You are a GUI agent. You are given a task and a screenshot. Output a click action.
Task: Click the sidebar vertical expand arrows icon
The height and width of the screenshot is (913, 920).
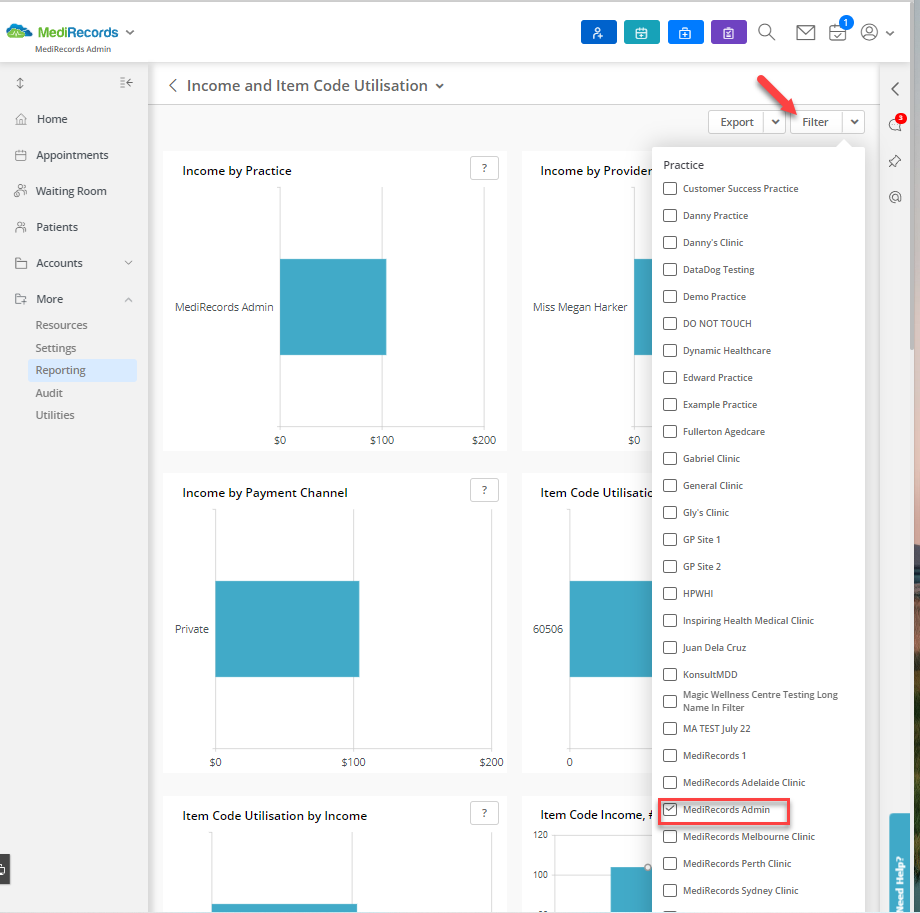[20, 83]
